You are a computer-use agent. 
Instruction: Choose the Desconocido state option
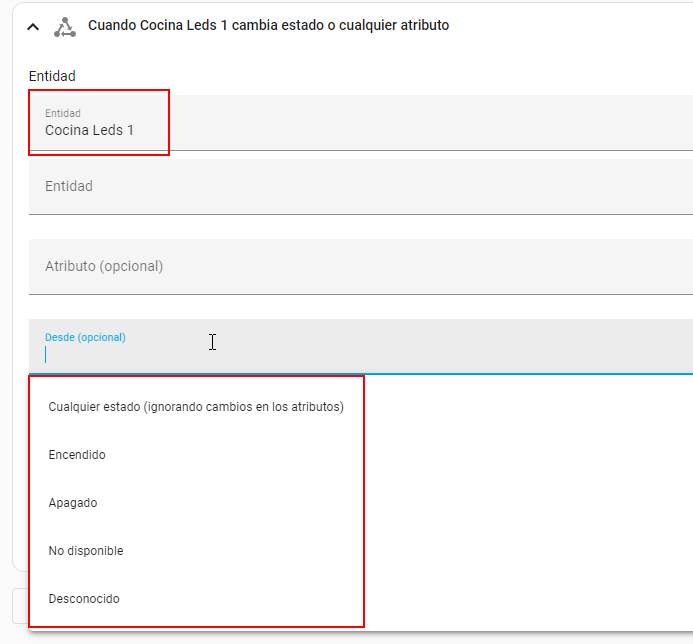point(84,599)
